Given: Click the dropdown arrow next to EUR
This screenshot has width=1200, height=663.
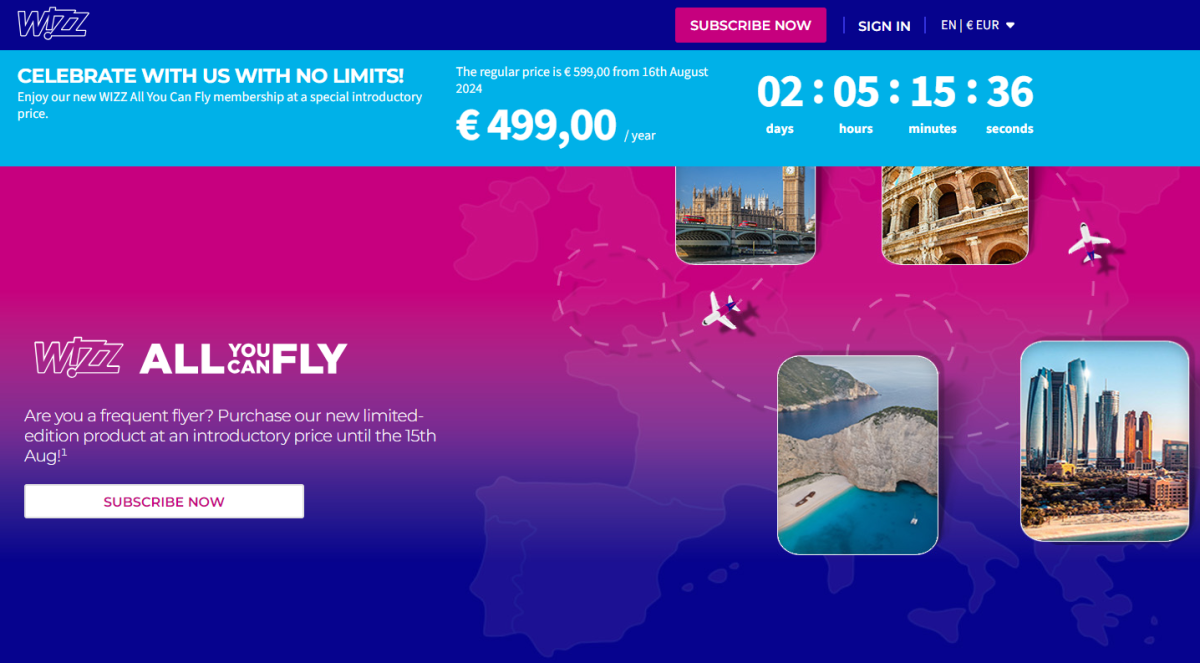Looking at the screenshot, I should [1010, 25].
